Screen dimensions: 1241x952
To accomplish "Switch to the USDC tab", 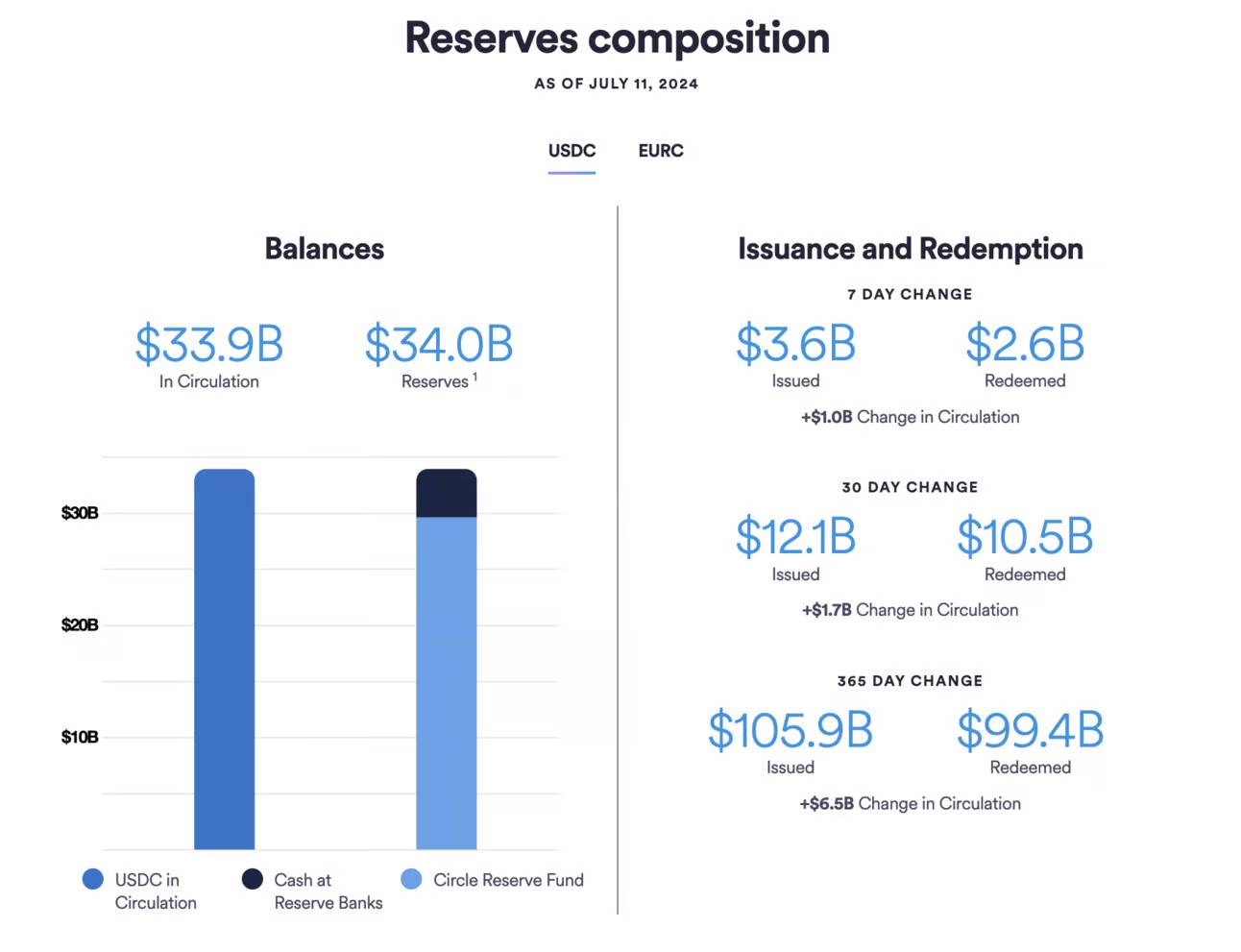I will [x=572, y=151].
